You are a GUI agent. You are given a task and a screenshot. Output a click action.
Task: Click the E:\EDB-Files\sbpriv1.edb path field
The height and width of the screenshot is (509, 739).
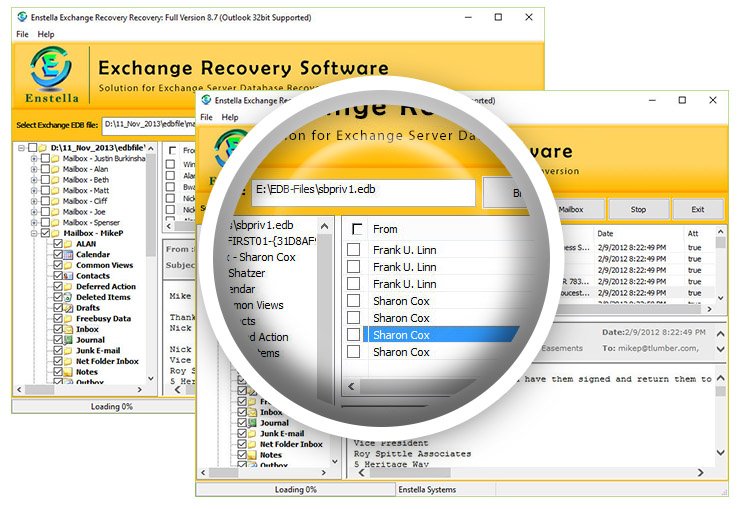(x=363, y=192)
